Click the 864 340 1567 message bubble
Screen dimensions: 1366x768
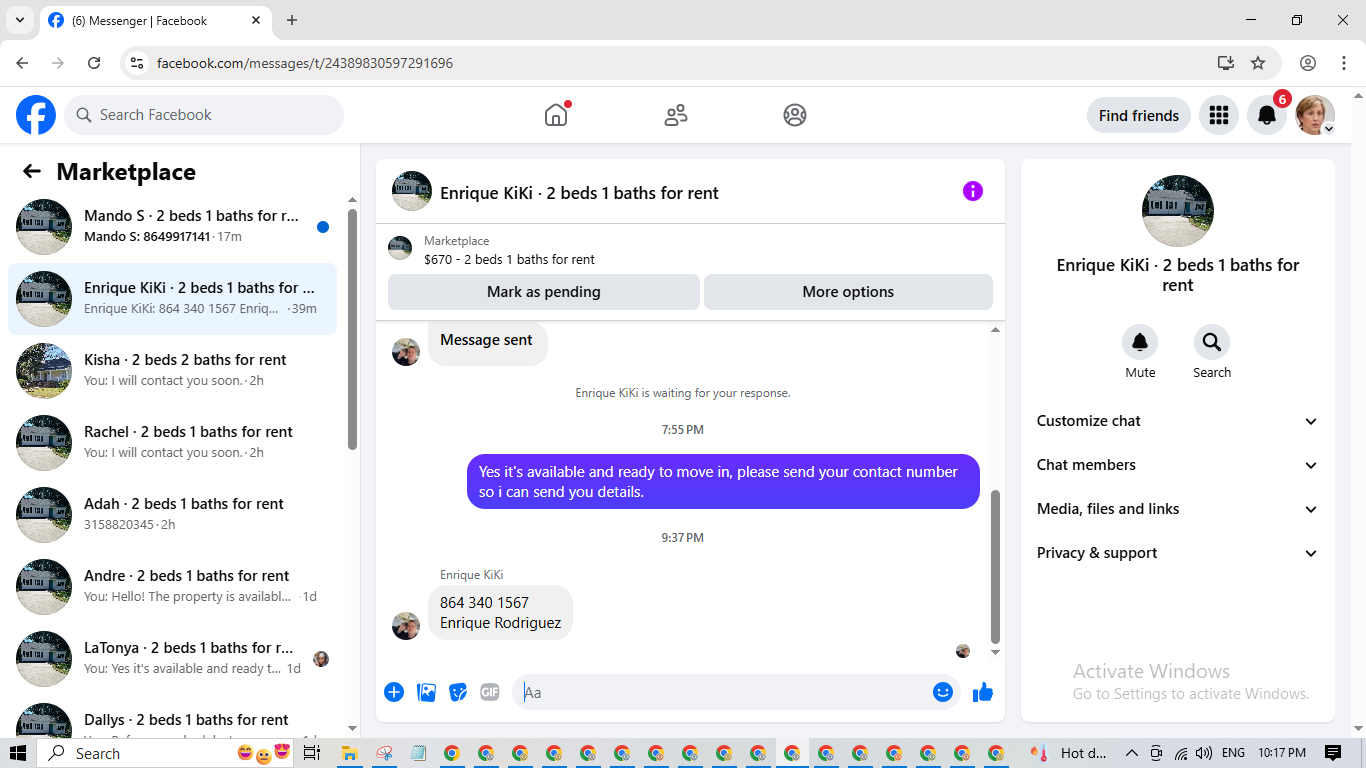(500, 613)
